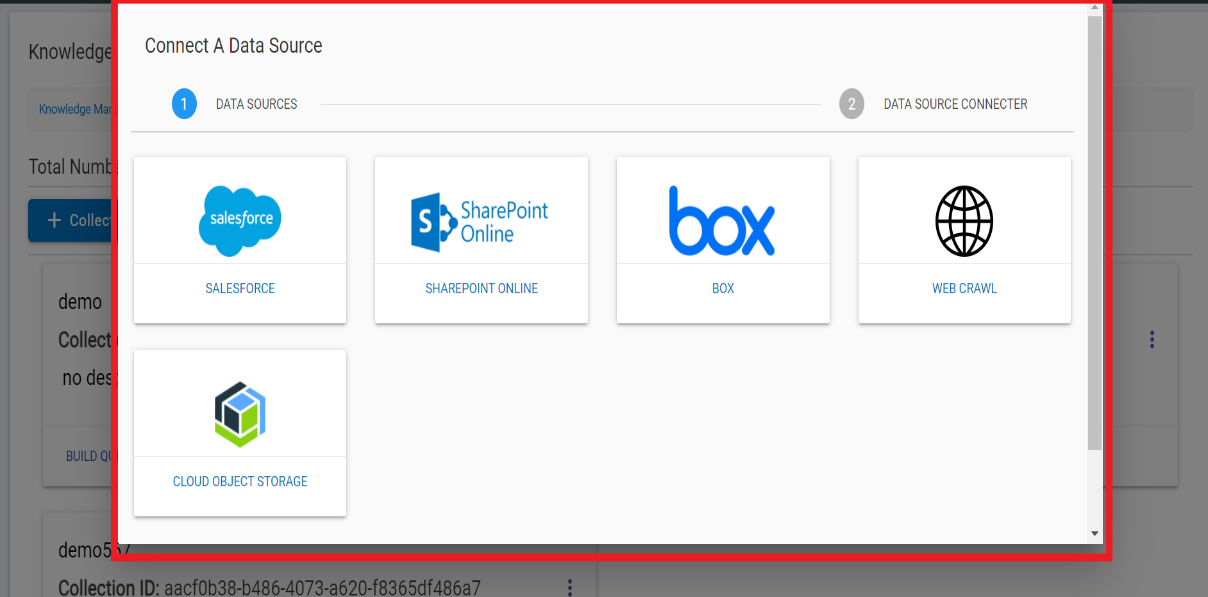The image size is (1208, 597).
Task: Click the dialog vertical scrollbar thumb
Action: [1095, 232]
